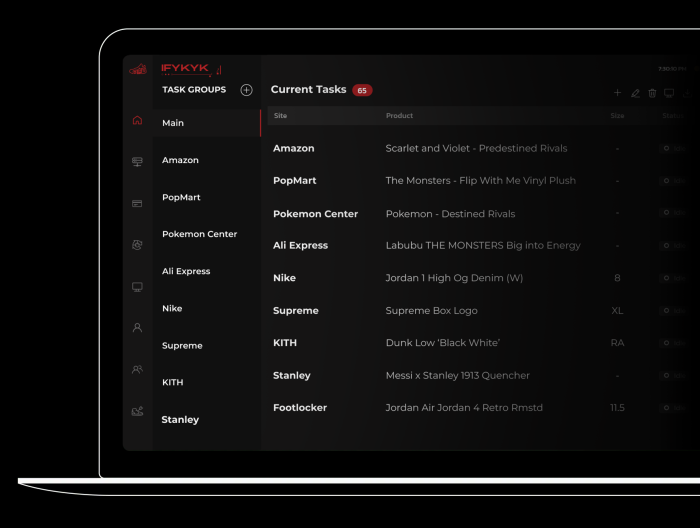The image size is (700, 528).
Task: Click the Product column header
Action: pos(399,116)
